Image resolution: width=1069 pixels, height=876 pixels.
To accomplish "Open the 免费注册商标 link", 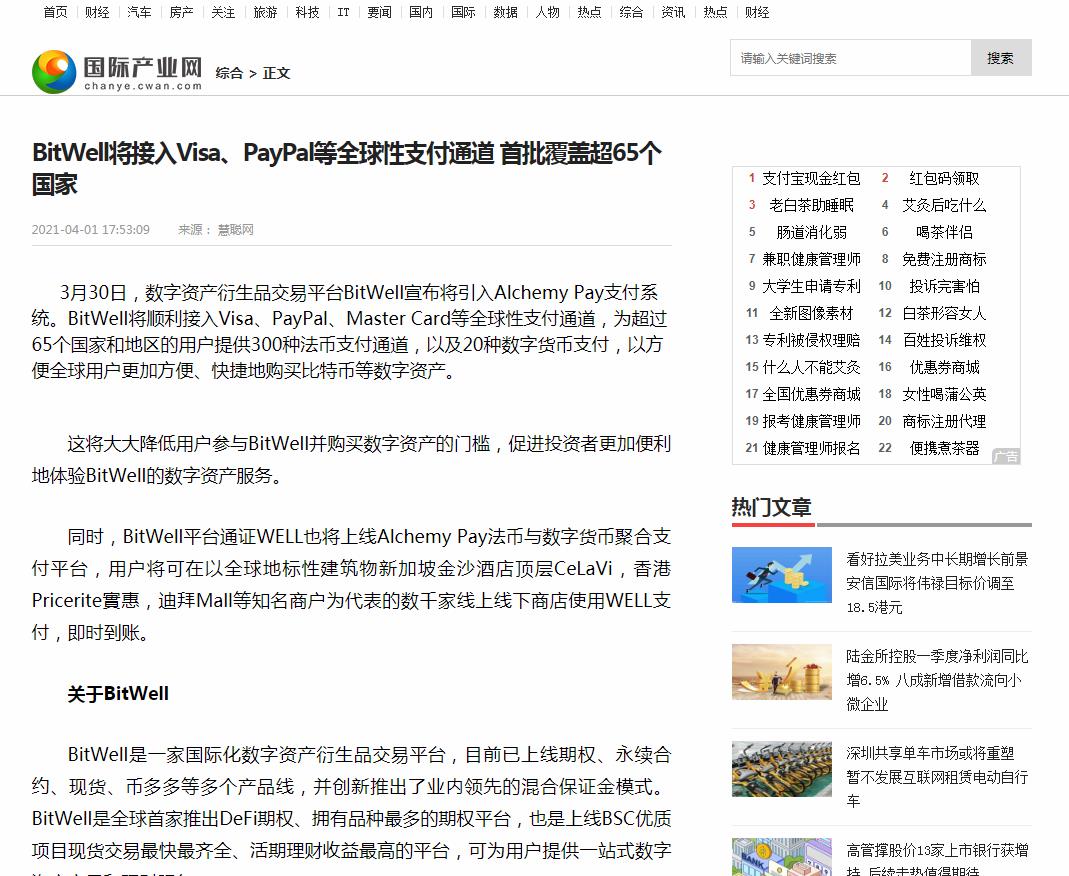I will tap(944, 259).
